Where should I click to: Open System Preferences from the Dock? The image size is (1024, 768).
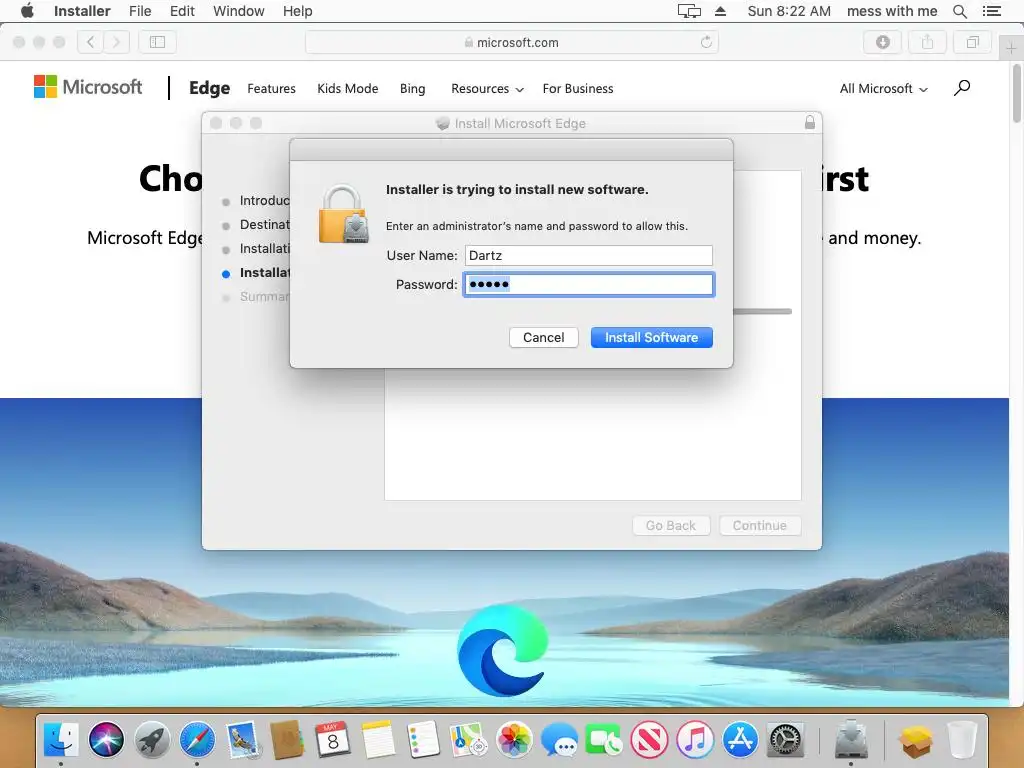coord(786,740)
